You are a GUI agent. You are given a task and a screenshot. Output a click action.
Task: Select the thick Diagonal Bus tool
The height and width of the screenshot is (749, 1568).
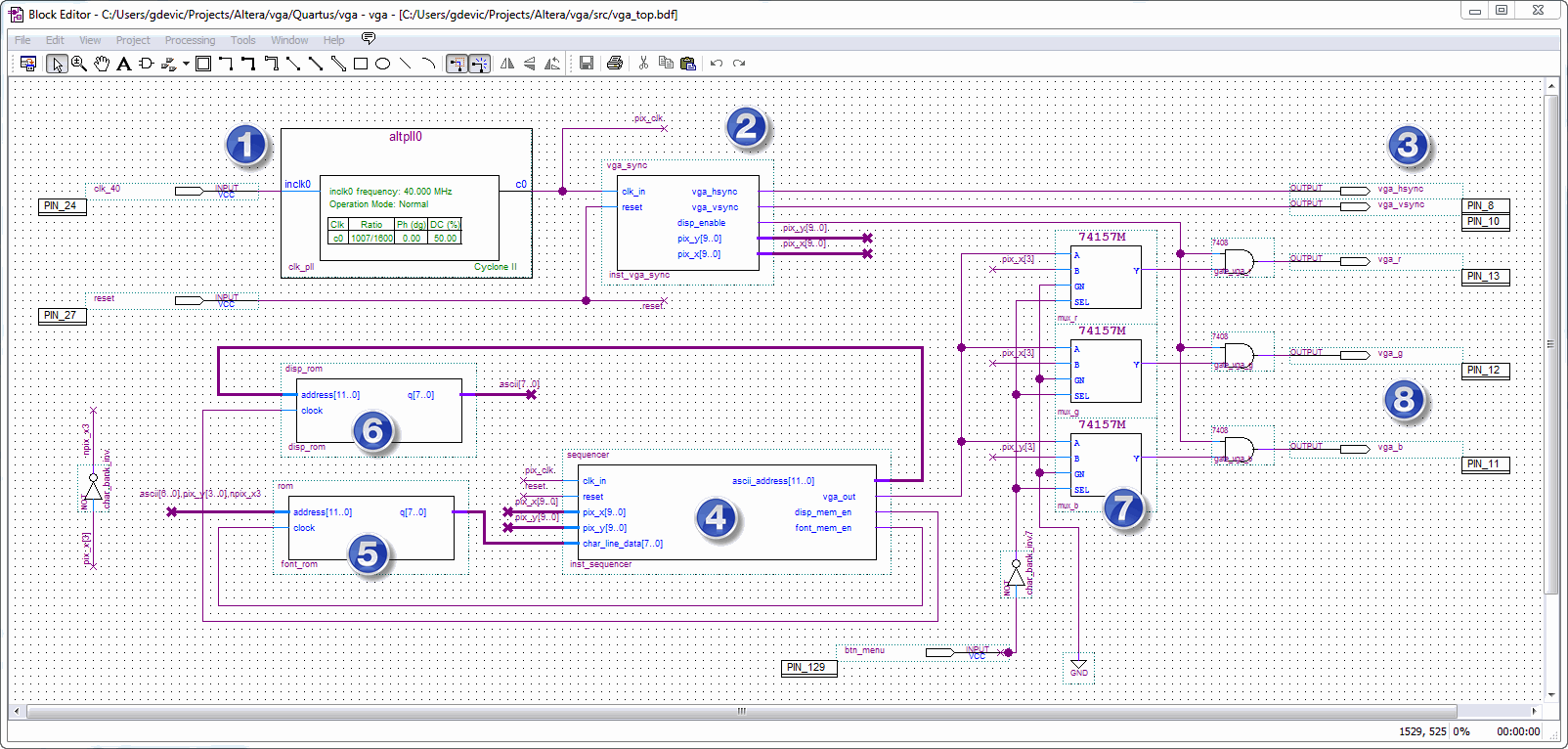pyautogui.click(x=316, y=64)
